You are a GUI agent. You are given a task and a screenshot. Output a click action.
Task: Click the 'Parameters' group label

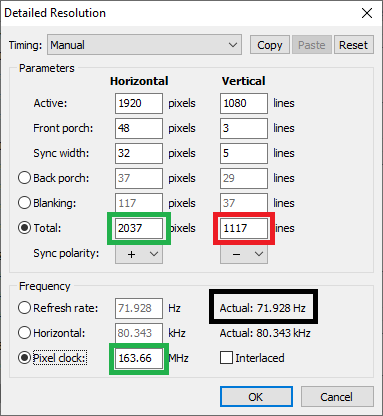click(x=47, y=68)
